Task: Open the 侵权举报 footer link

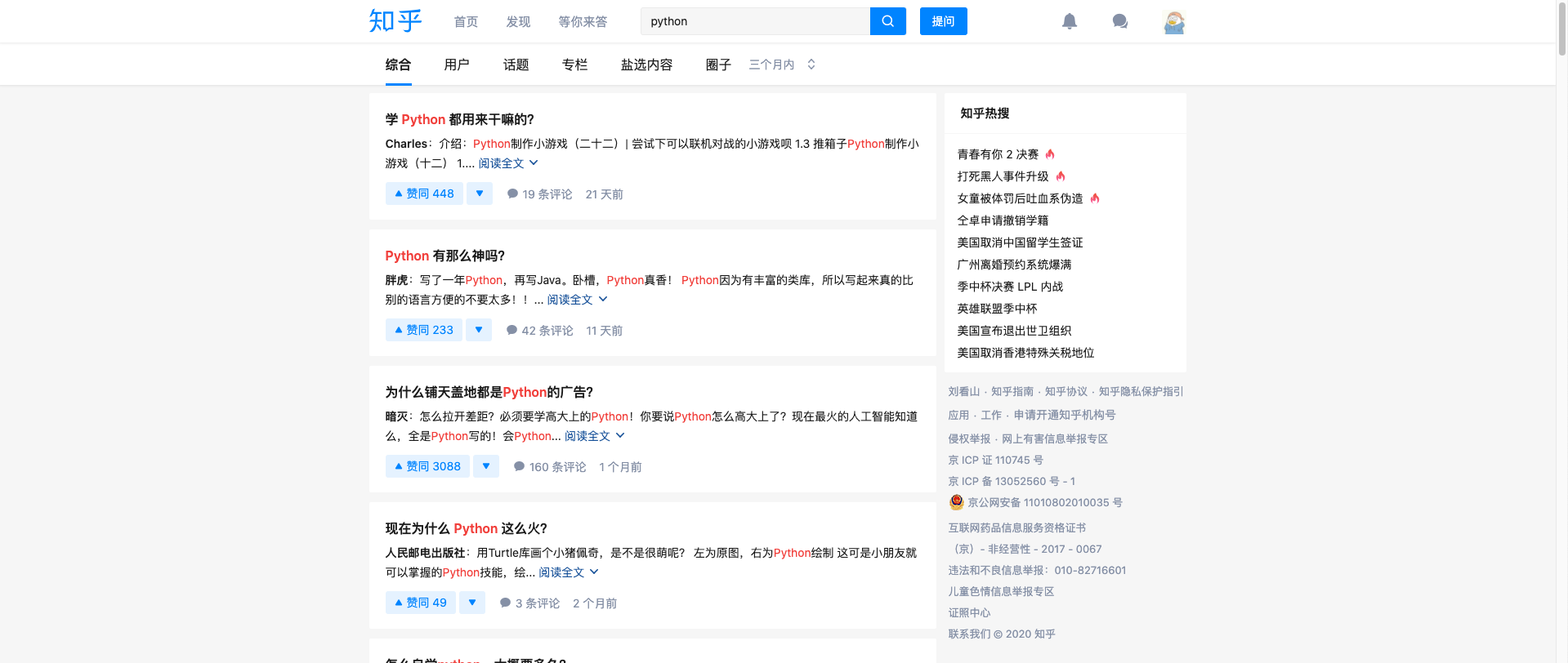Action: tap(969, 439)
